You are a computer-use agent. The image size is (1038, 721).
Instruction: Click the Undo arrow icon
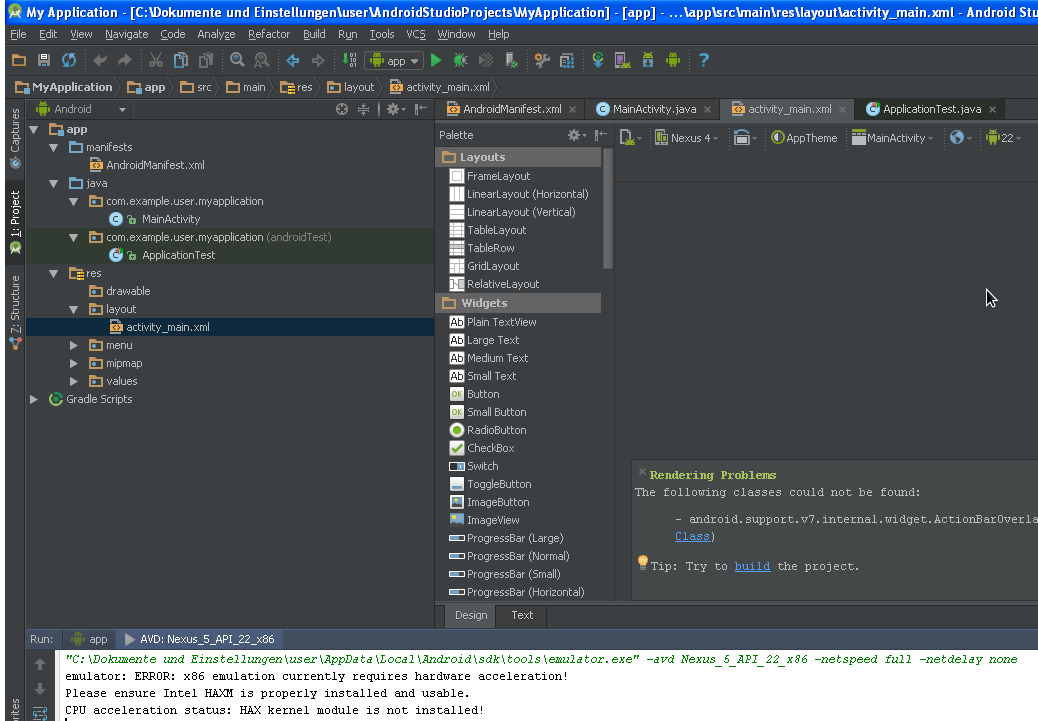100,60
